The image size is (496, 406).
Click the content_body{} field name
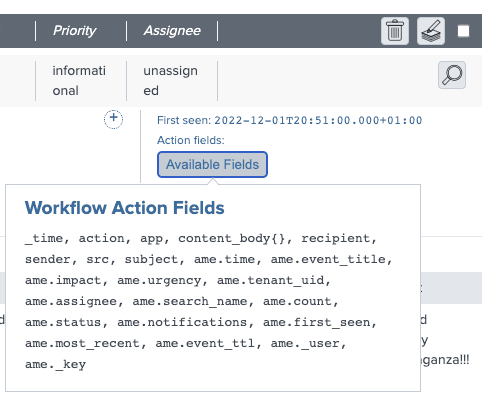pyautogui.click(x=231, y=238)
